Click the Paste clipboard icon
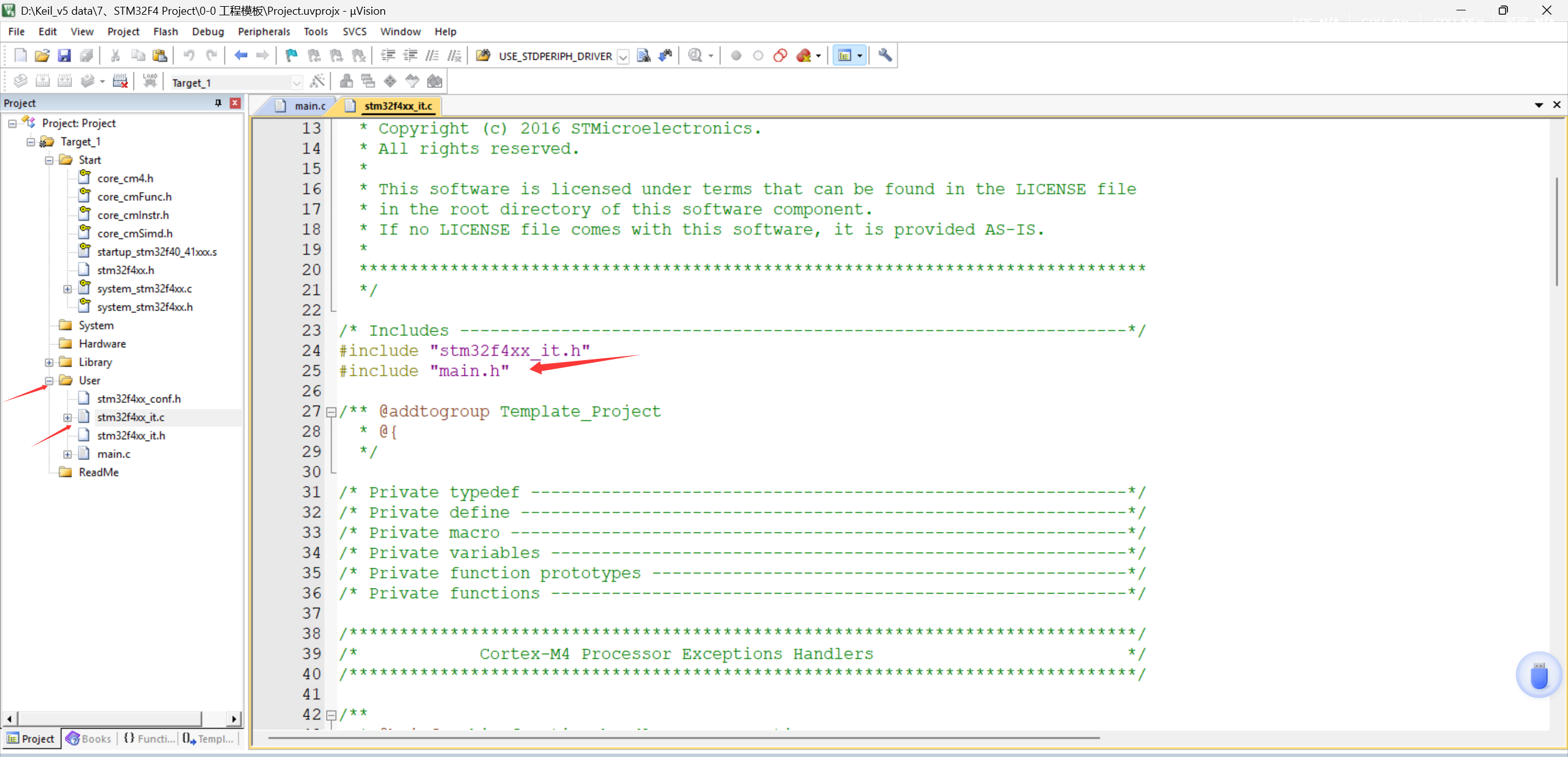The height and width of the screenshot is (757, 1568). (x=160, y=56)
